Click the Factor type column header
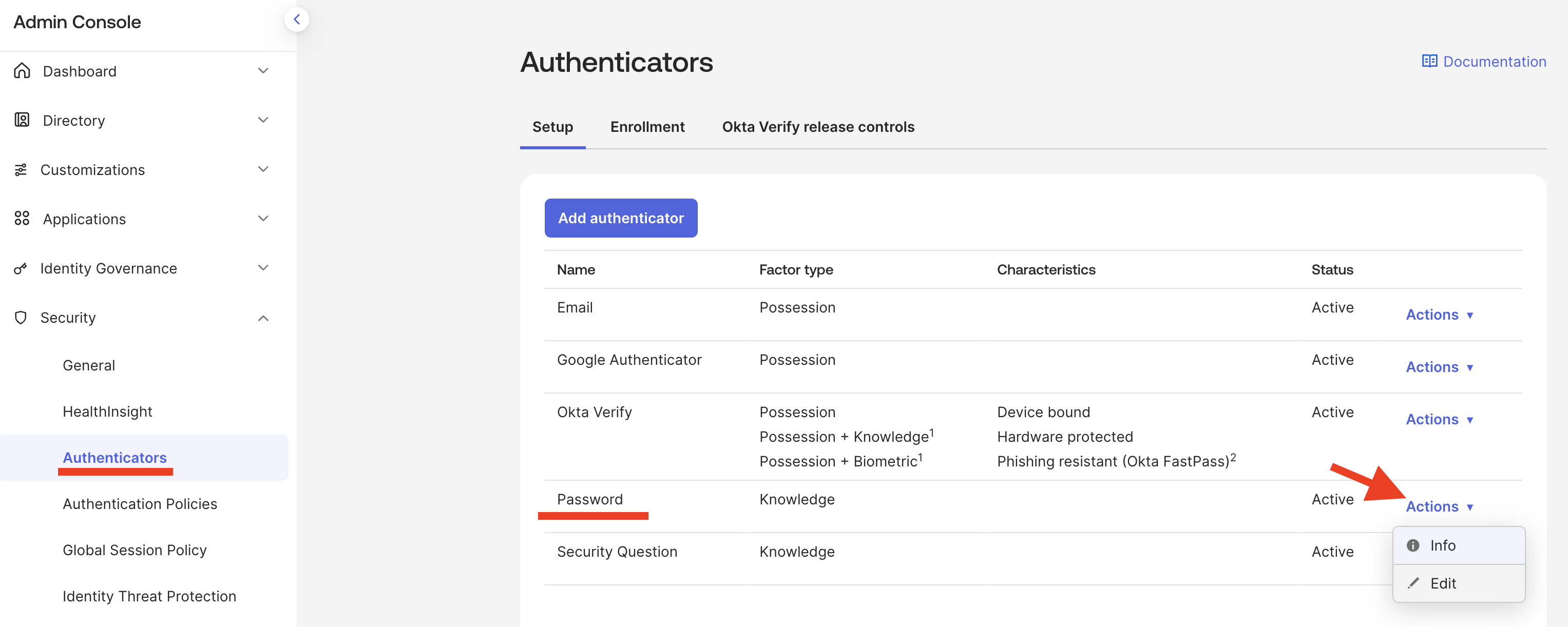 pos(796,270)
